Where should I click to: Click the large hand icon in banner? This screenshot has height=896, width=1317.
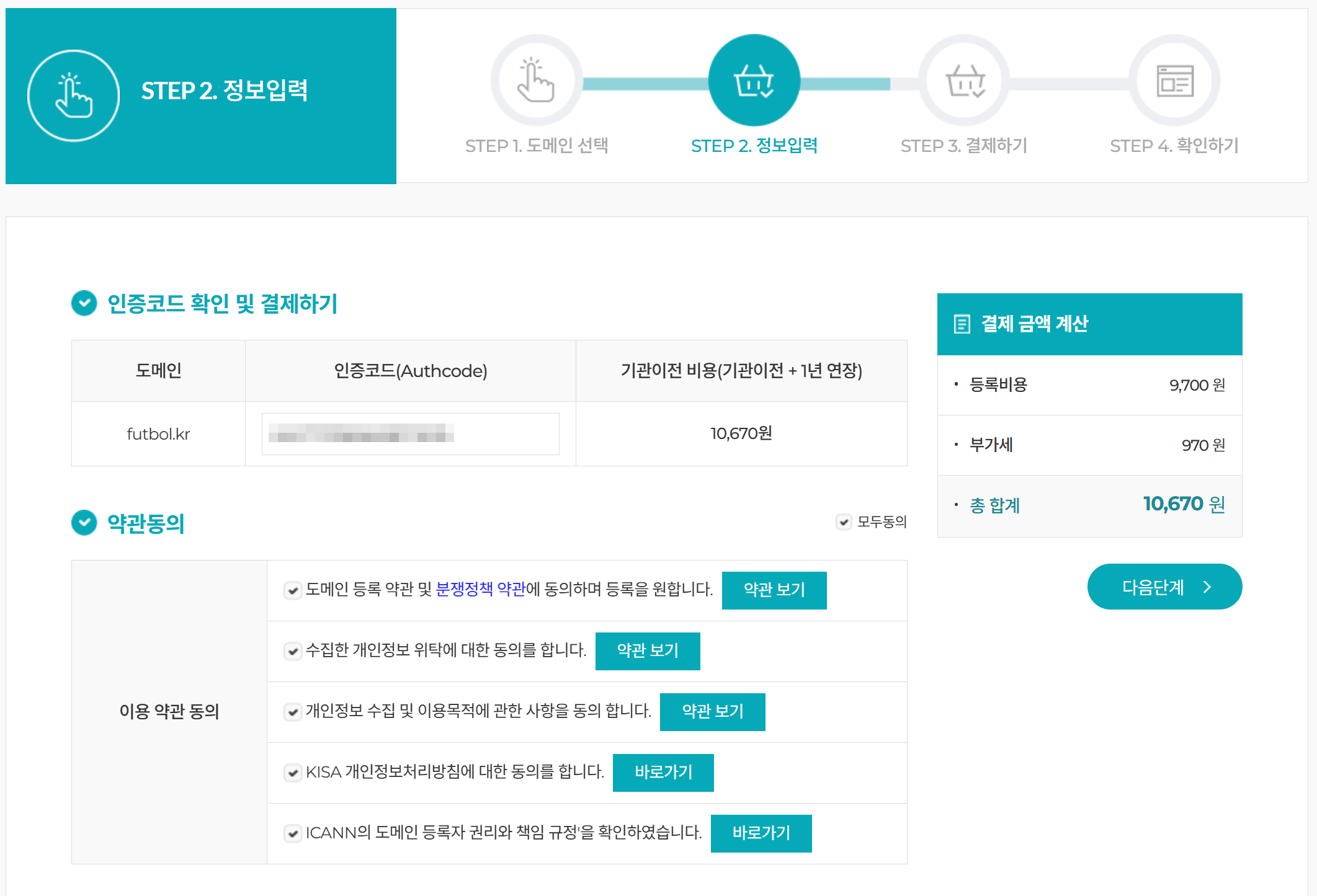[x=74, y=96]
